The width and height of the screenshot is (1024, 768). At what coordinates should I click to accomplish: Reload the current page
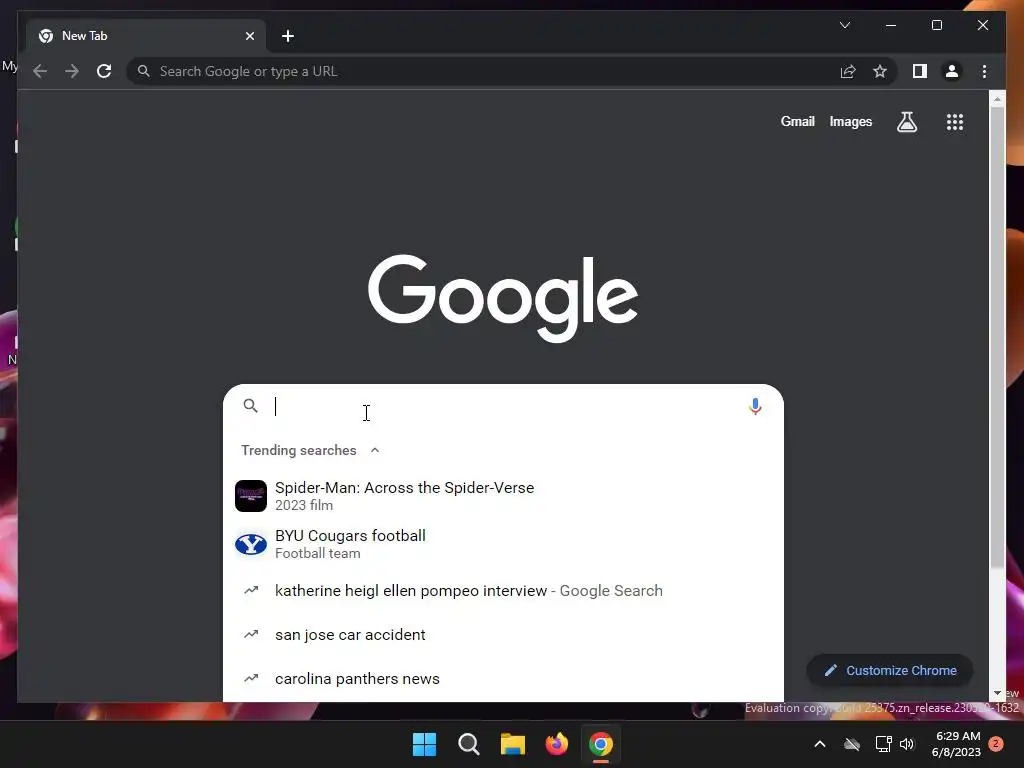(x=104, y=71)
